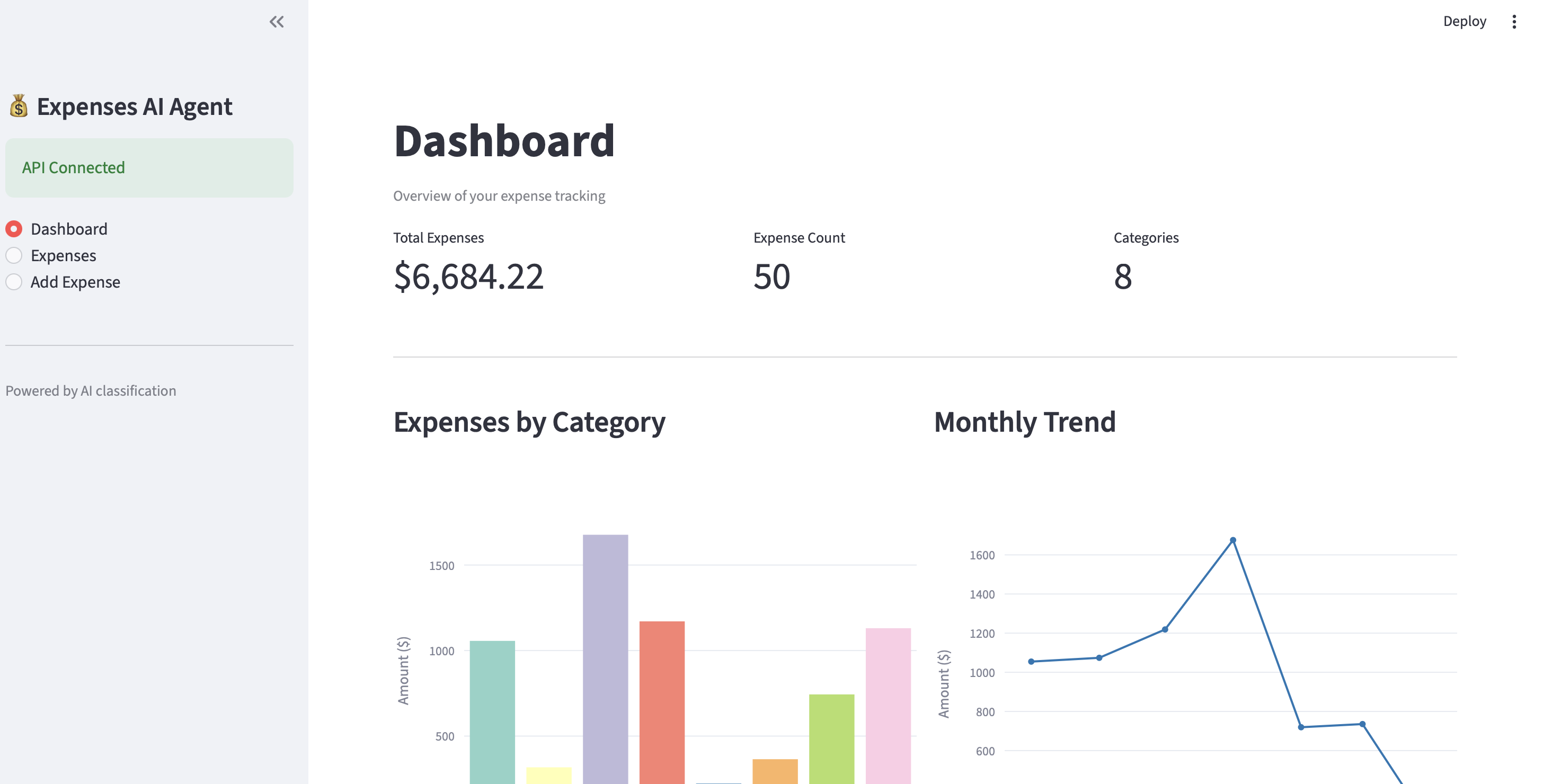Click the expense count value 50
Viewport: 1543px width, 784px height.
coord(771,277)
